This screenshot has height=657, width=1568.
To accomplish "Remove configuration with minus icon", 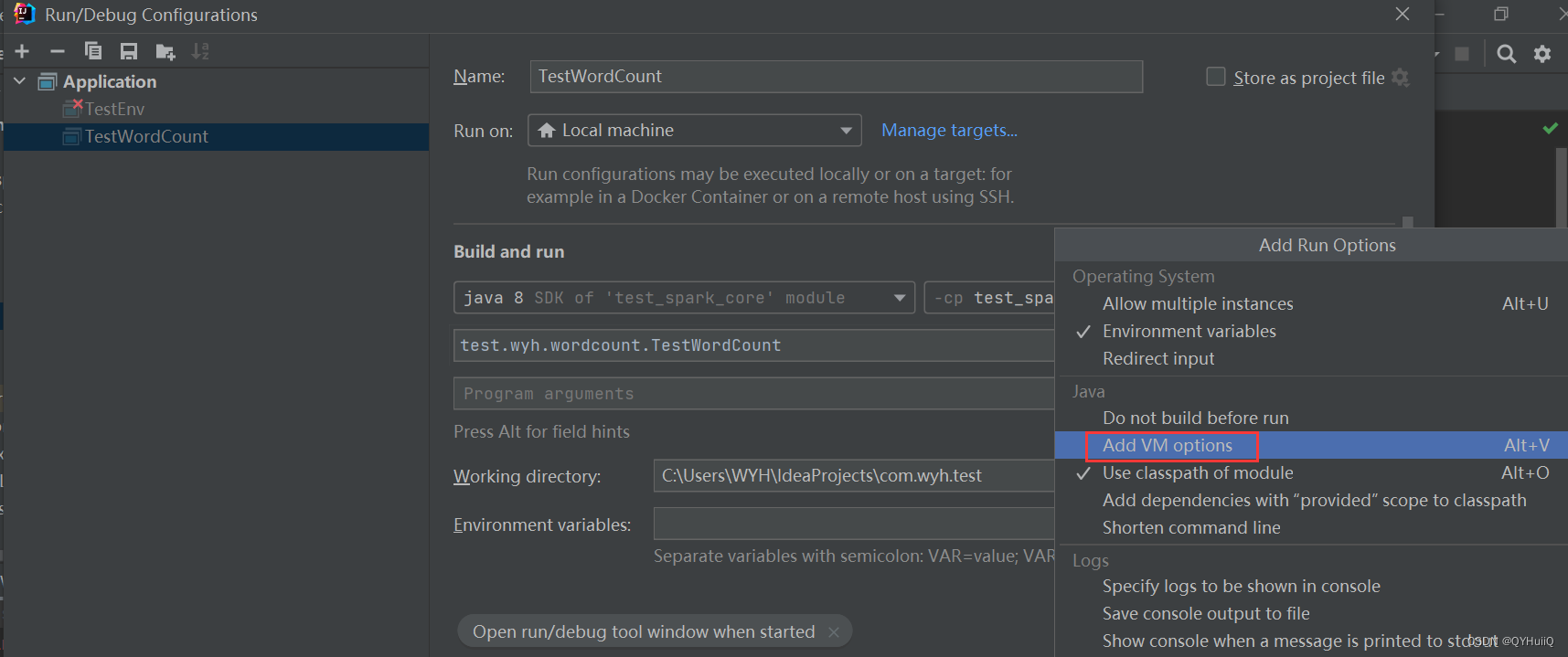I will 58,51.
